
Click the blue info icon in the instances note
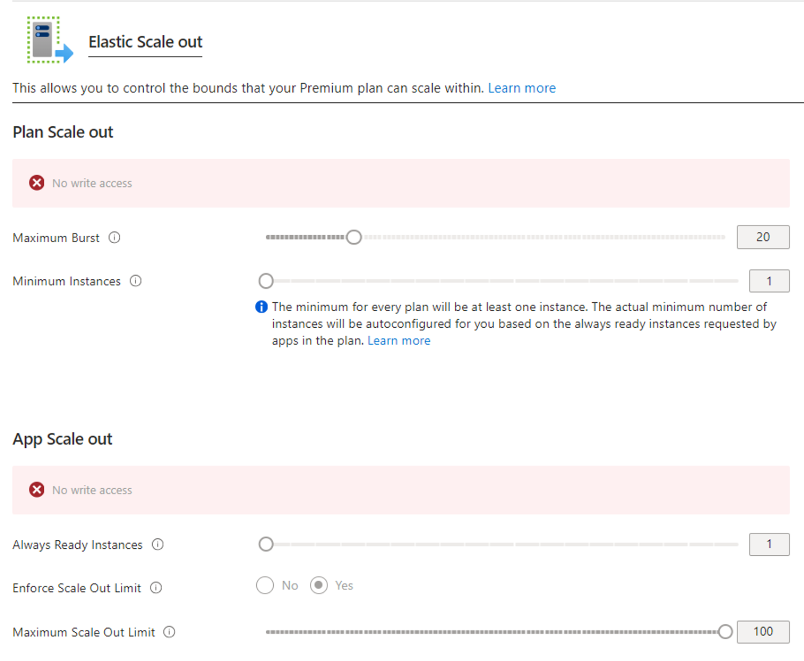point(261,306)
